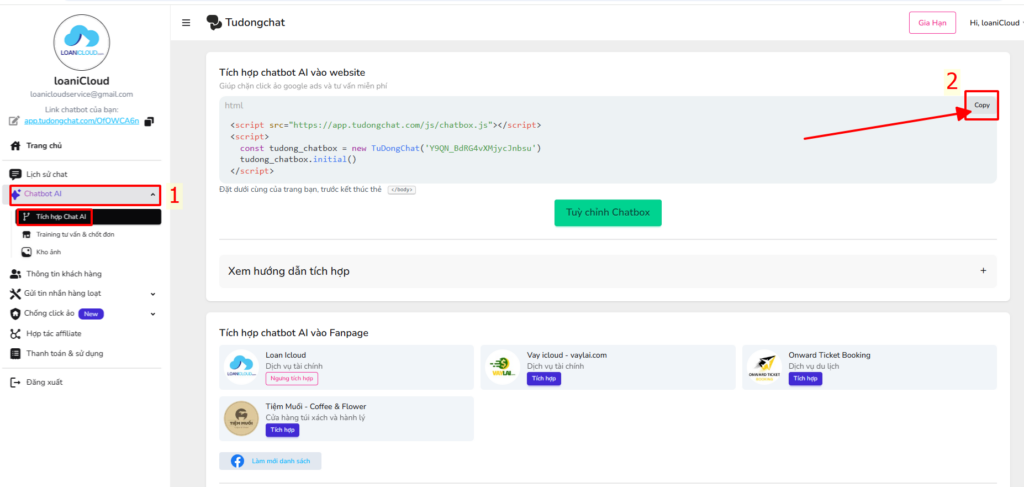Select Tích hợp Chat AI submenu item

89,217
